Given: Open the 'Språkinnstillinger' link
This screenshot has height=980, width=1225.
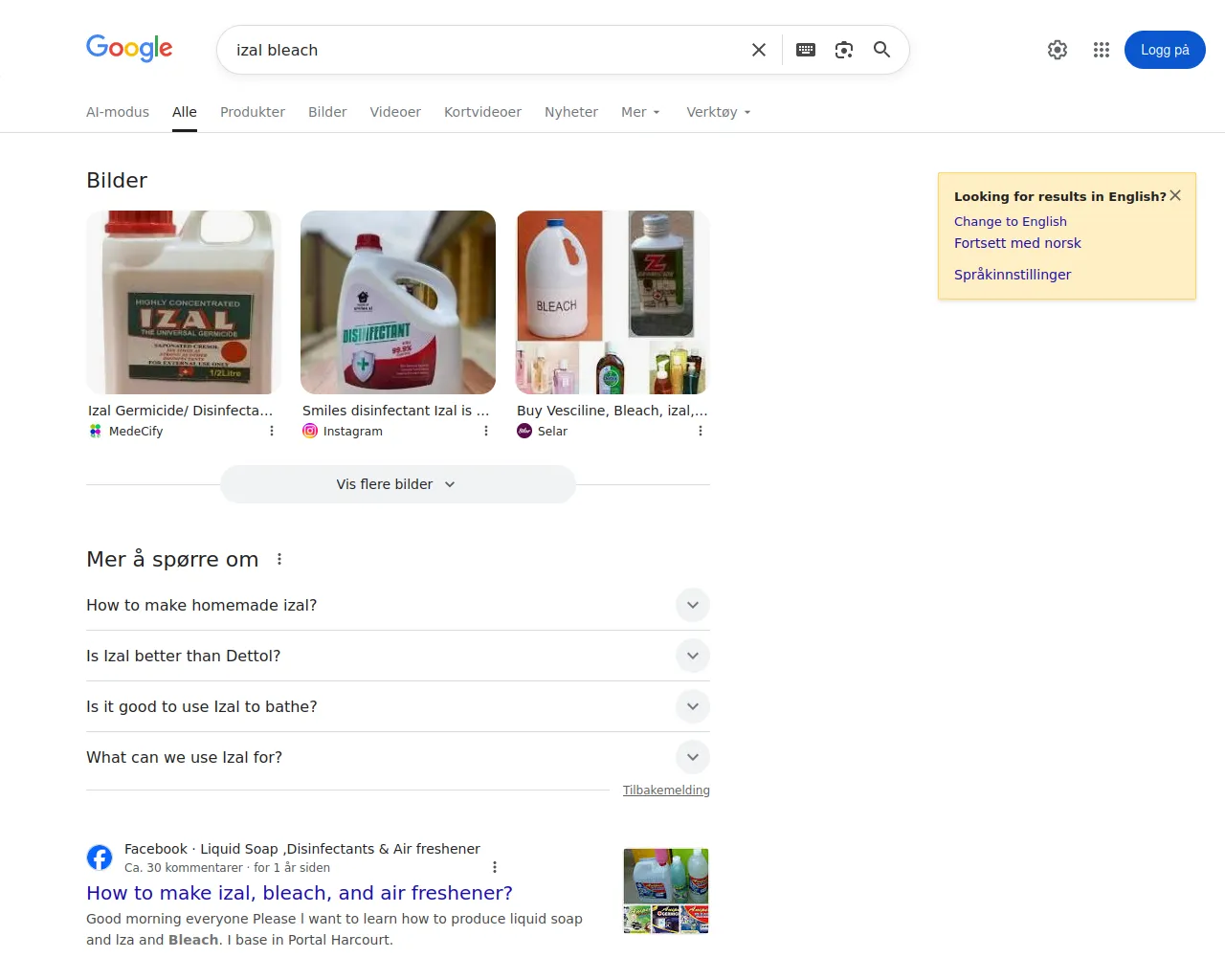Looking at the screenshot, I should [1013, 275].
